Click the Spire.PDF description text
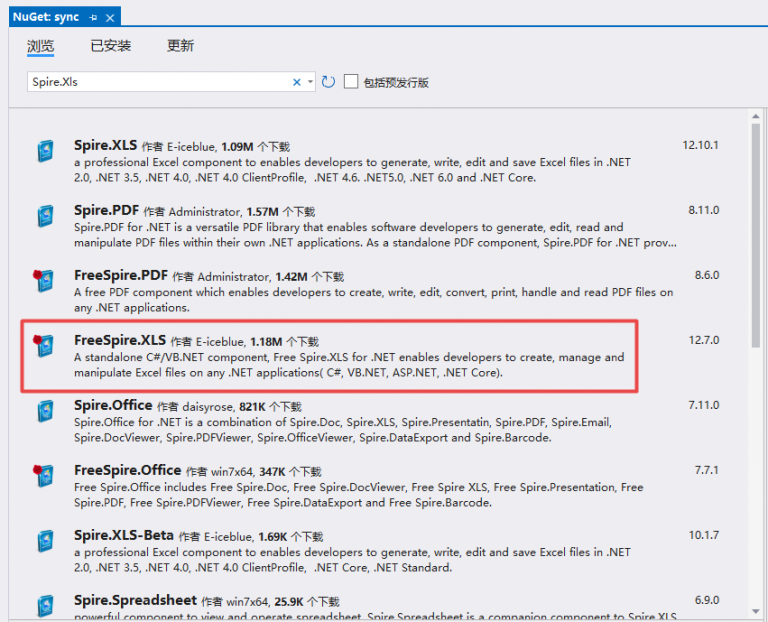 point(376,235)
